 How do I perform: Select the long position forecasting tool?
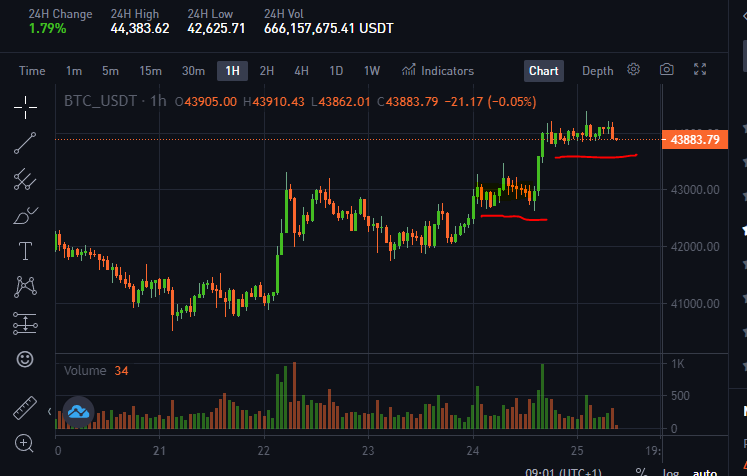pos(25,323)
